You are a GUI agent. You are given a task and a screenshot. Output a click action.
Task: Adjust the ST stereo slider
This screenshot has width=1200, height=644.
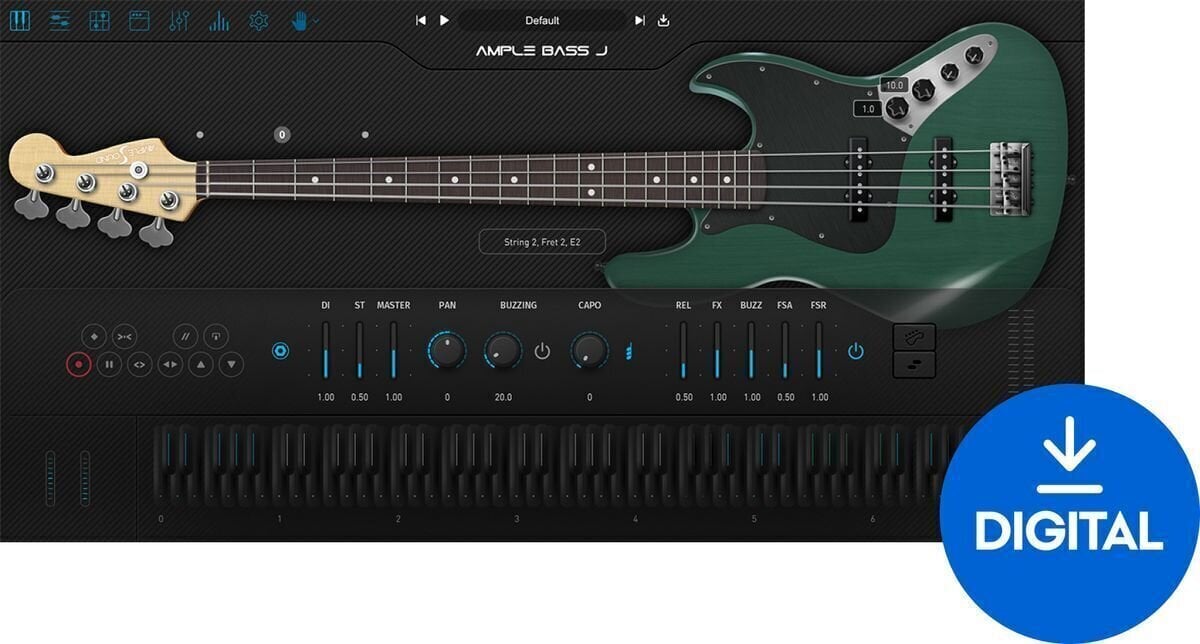point(359,350)
